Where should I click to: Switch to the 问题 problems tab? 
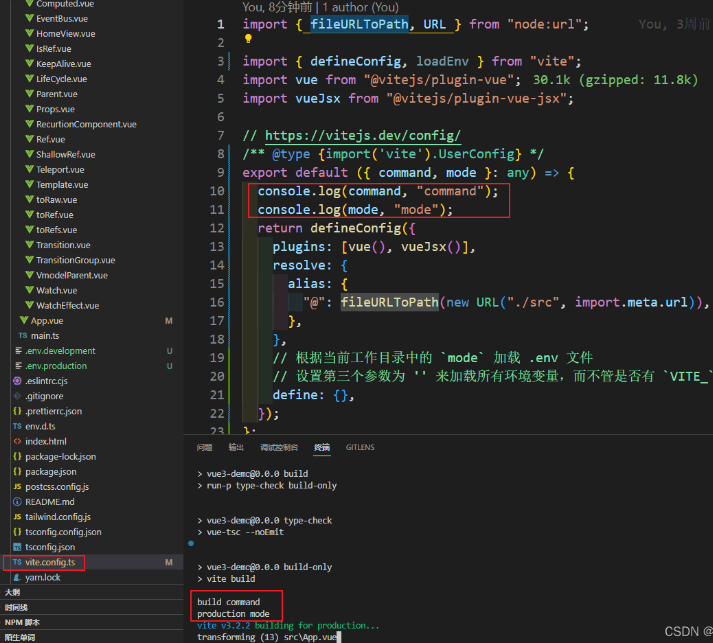205,447
